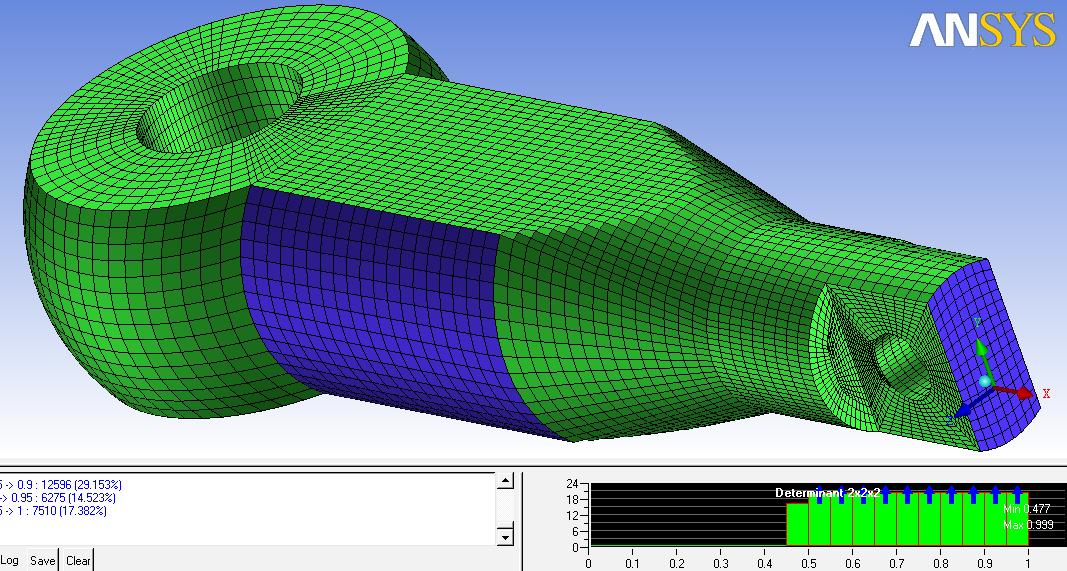Select the first histogram bar near 0.45
The width and height of the screenshot is (1067, 571).
point(797,524)
